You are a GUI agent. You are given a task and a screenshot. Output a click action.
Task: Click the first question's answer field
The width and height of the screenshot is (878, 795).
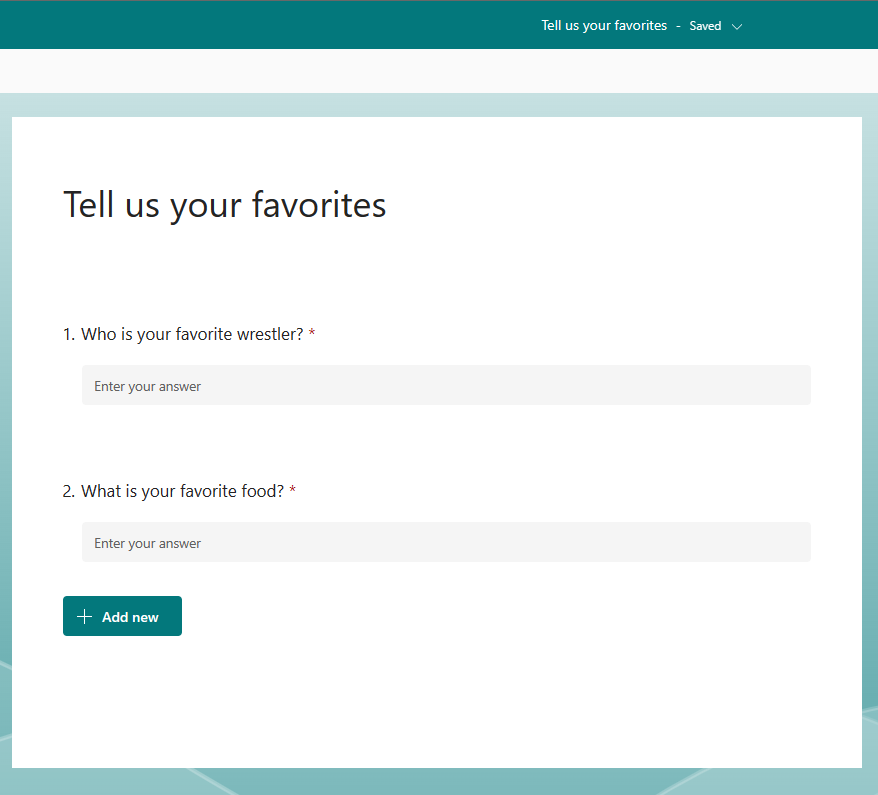click(446, 386)
